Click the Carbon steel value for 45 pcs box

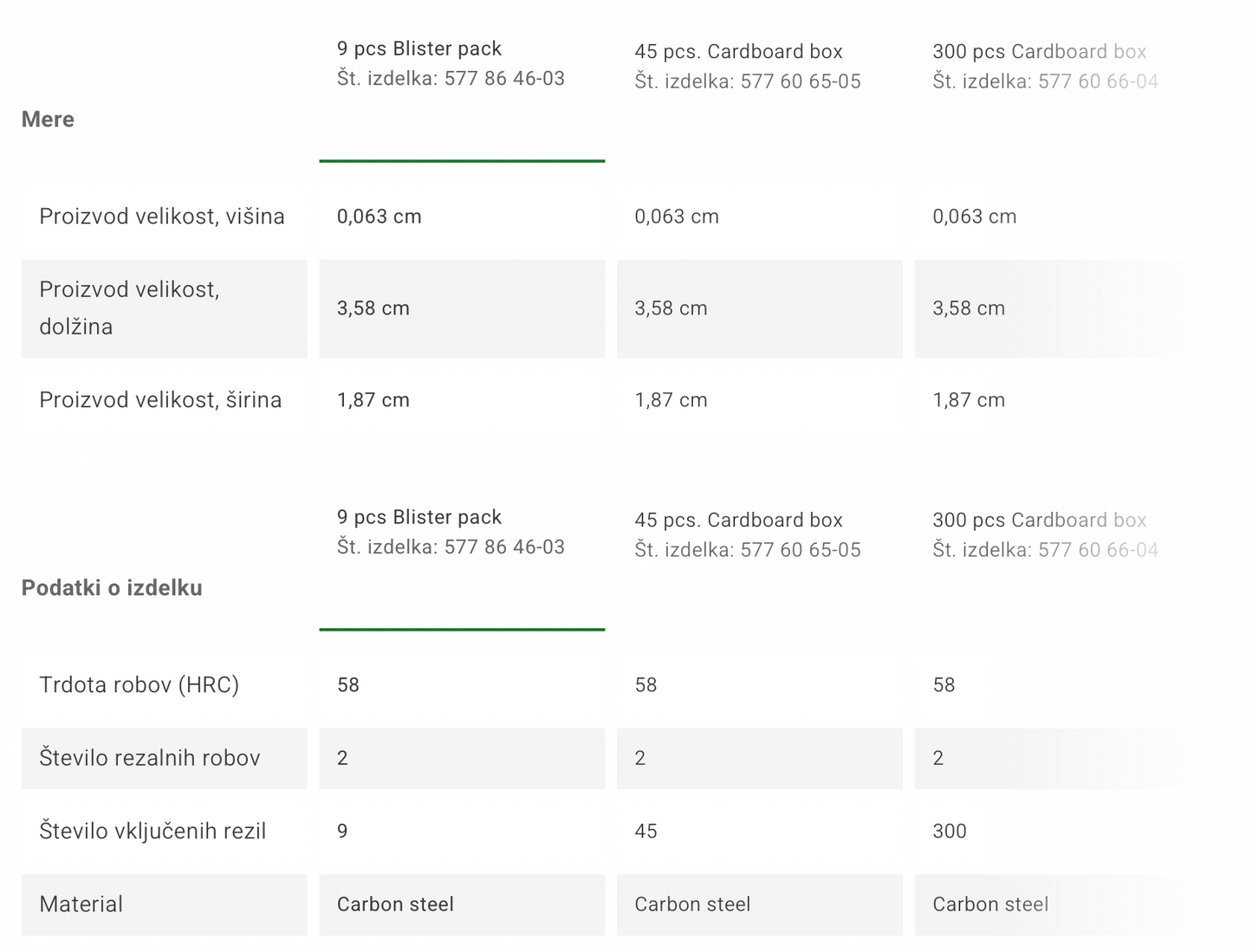[x=692, y=904]
